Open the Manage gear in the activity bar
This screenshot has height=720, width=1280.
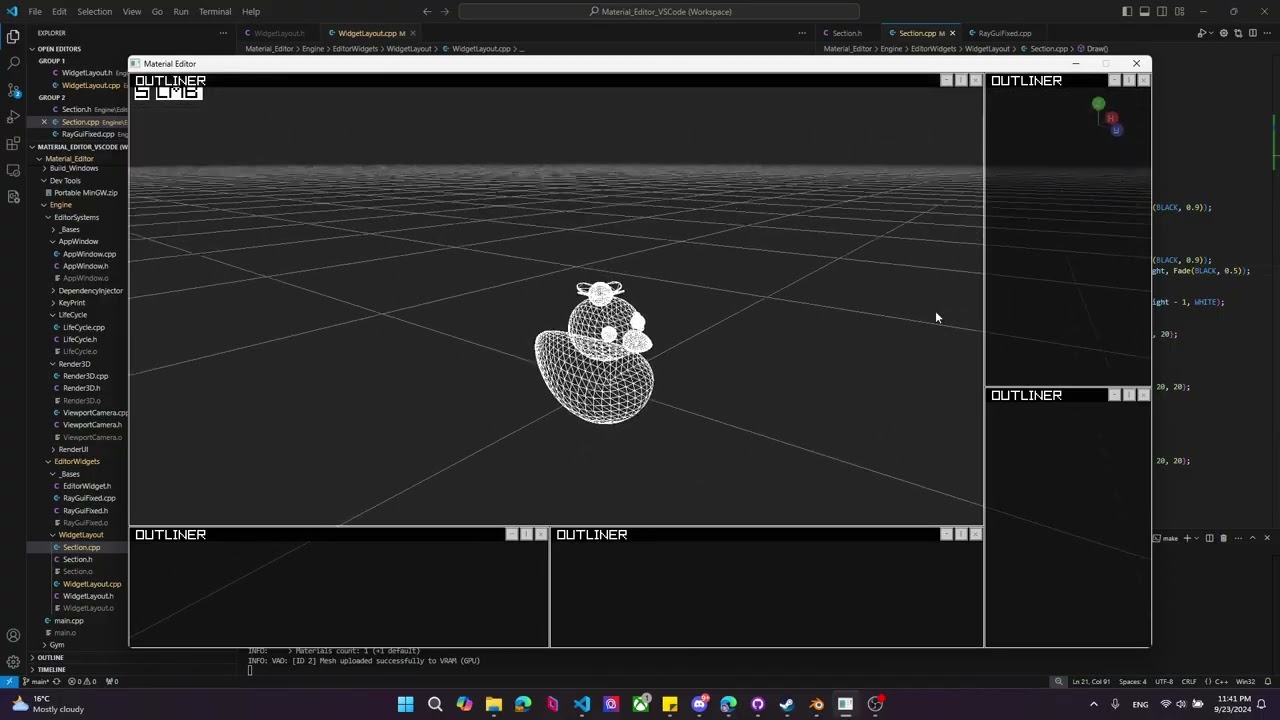point(13,662)
